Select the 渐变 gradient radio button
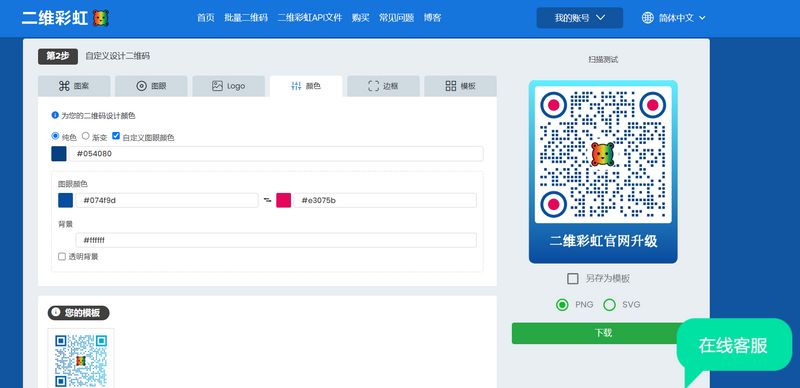800x388 pixels. pos(86,136)
